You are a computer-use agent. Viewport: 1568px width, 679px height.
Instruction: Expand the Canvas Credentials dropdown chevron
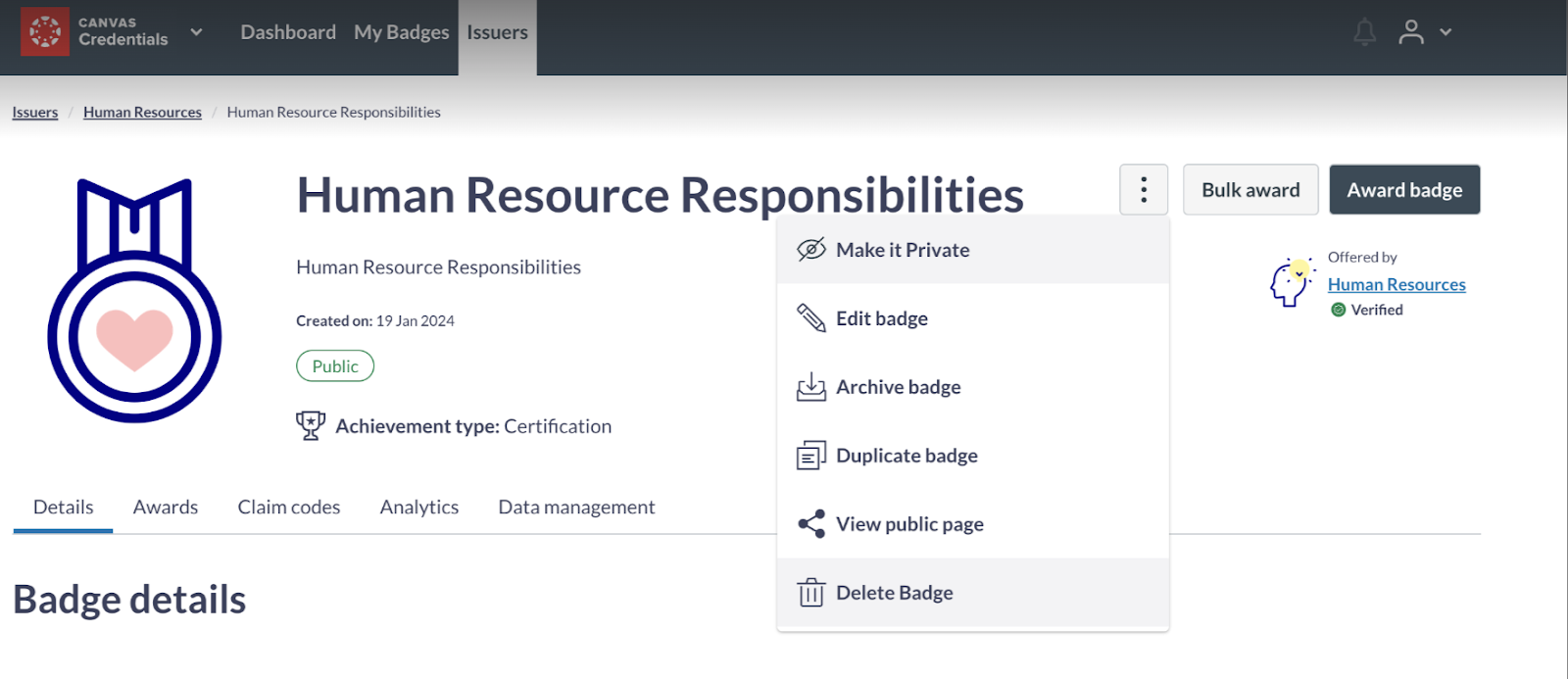(196, 31)
